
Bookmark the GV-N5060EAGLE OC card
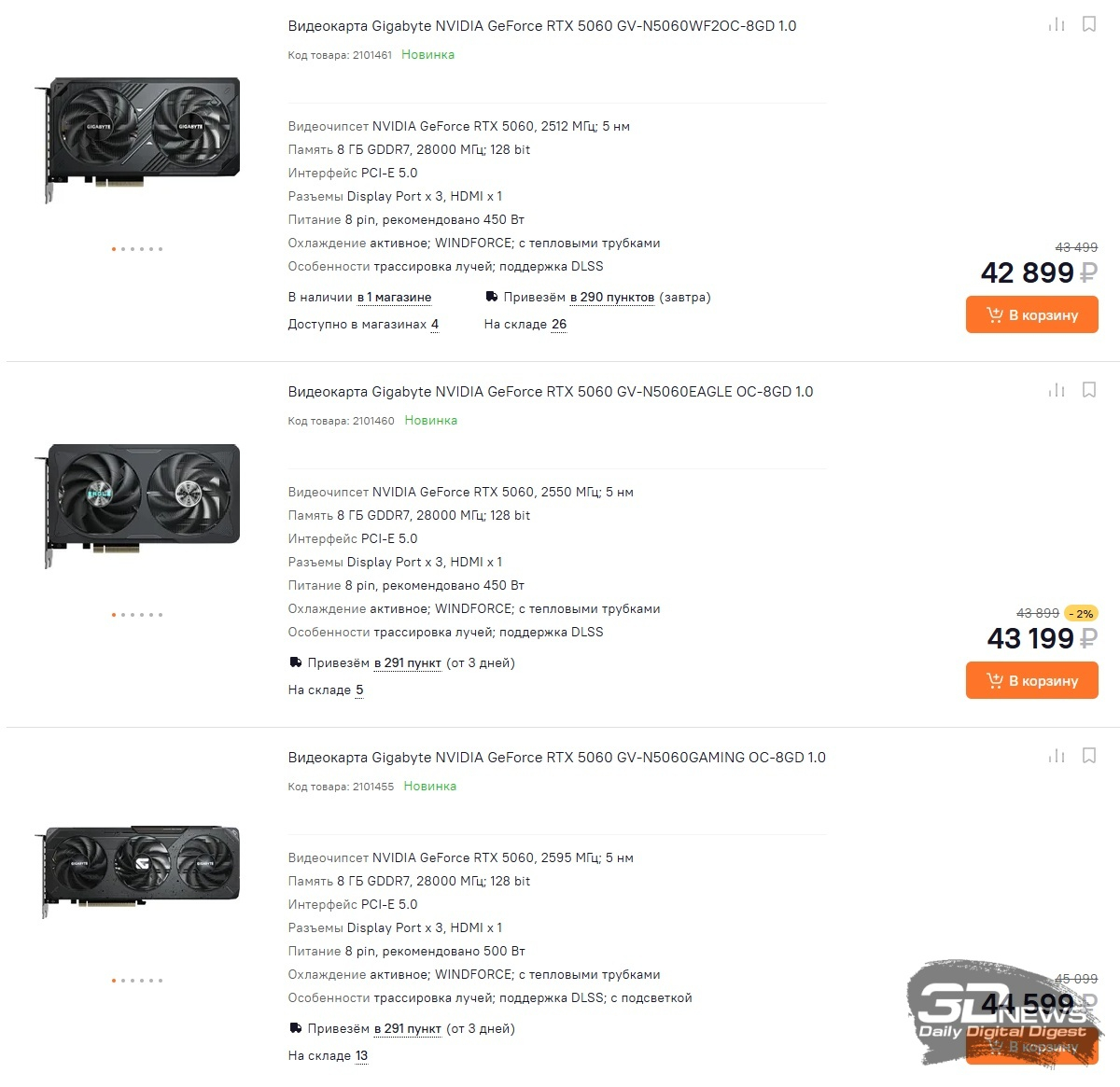tap(1089, 390)
